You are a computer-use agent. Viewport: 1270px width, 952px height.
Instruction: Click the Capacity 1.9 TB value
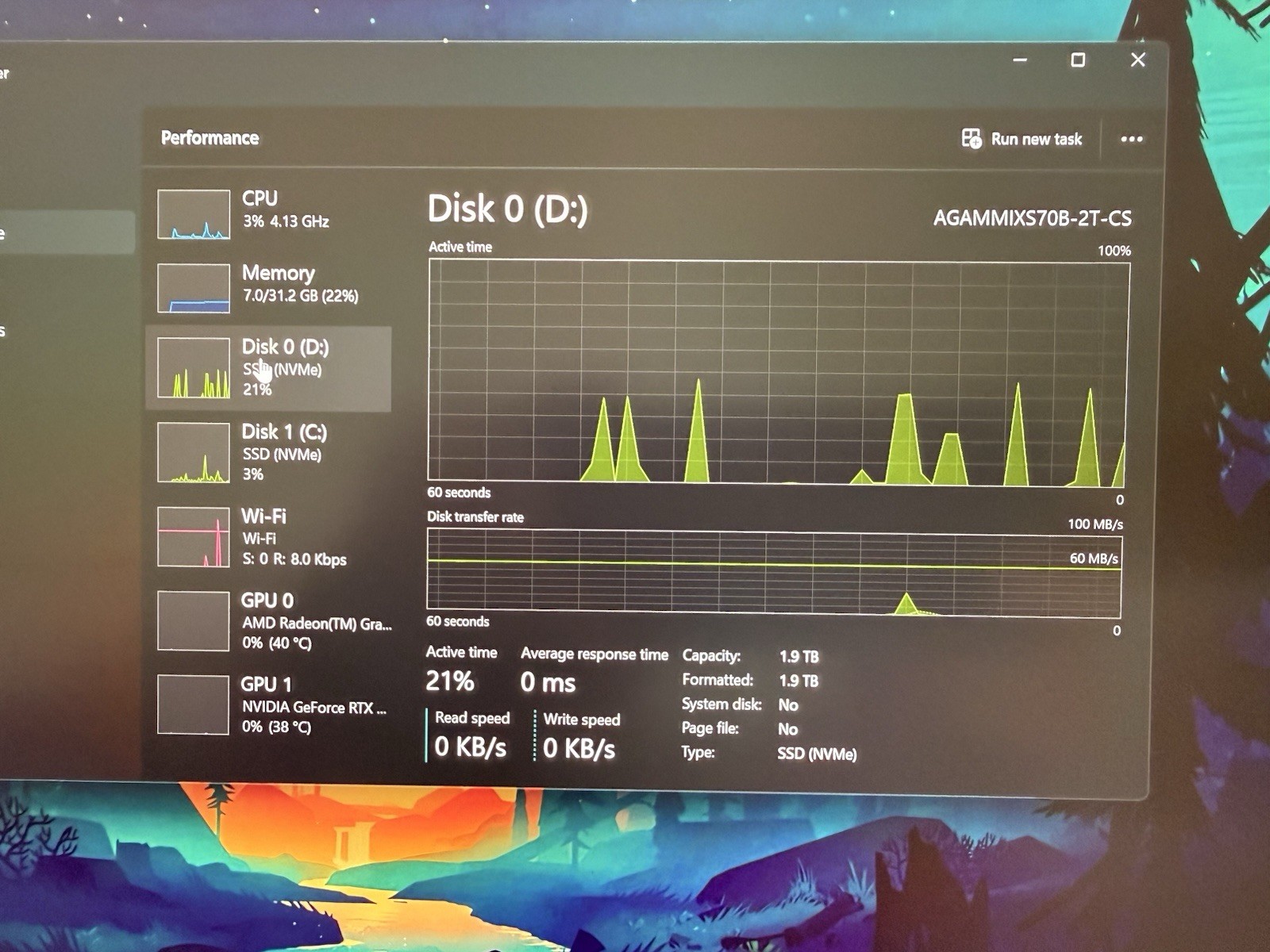(x=799, y=657)
